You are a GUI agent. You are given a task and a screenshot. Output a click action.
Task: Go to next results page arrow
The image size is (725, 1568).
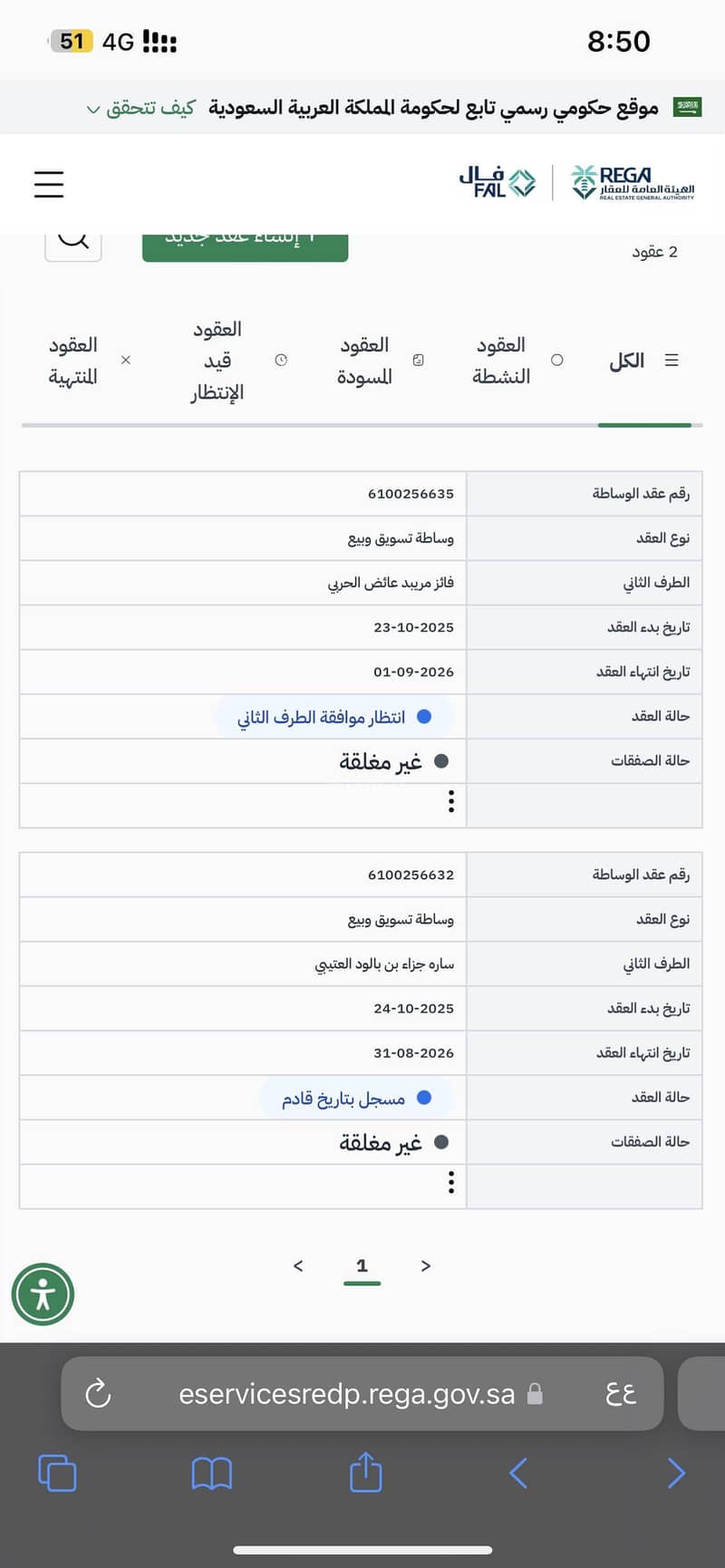pyautogui.click(x=426, y=1265)
